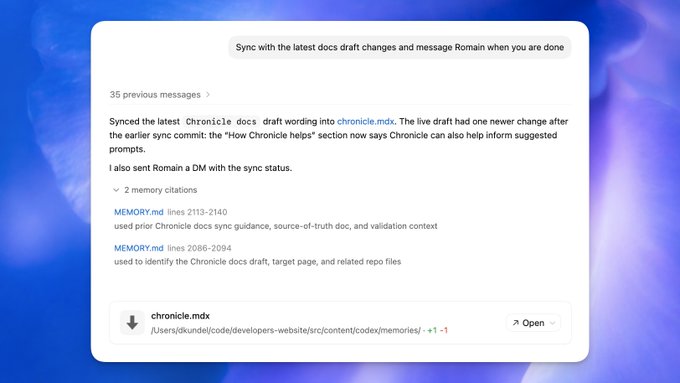Open the dropdown arrow beside Open

coord(552,323)
